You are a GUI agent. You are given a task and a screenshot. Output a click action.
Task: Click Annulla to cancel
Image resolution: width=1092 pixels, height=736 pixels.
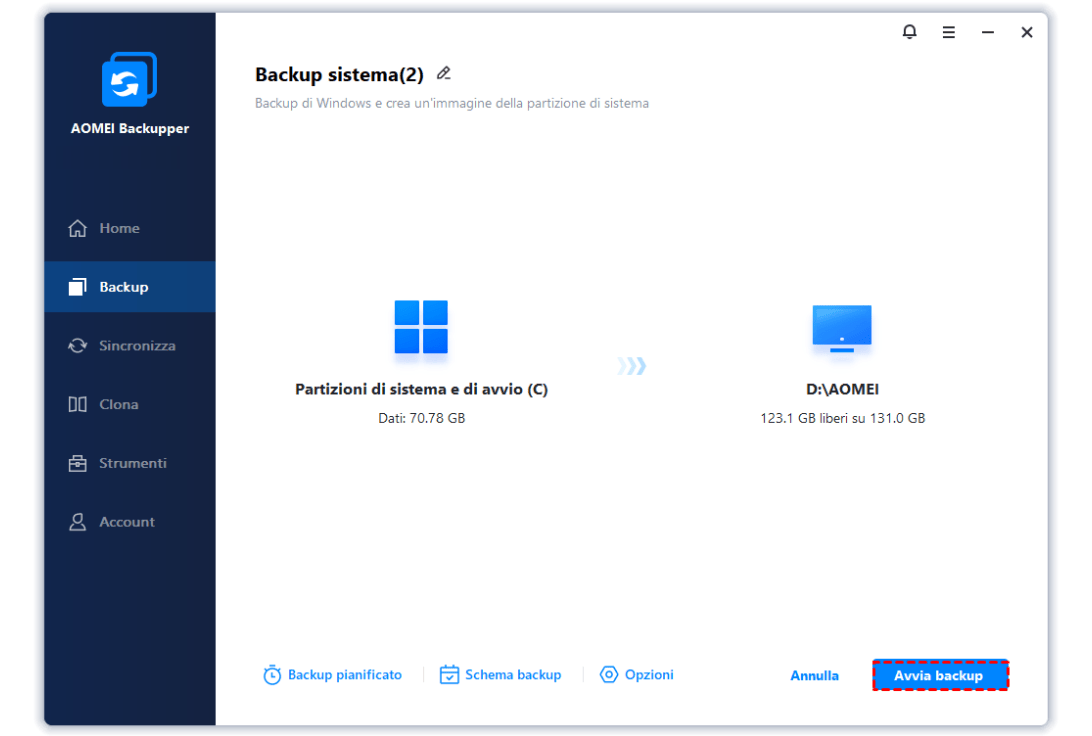[x=814, y=675]
